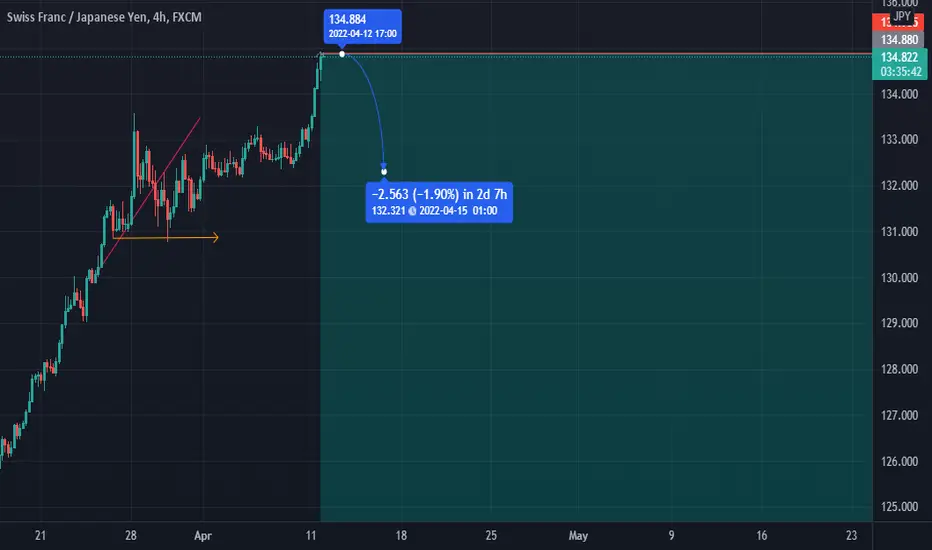Click the 2022-04-12 17:00 date text in callout
Image resolution: width=932 pixels, height=550 pixels.
pyautogui.click(x=363, y=34)
